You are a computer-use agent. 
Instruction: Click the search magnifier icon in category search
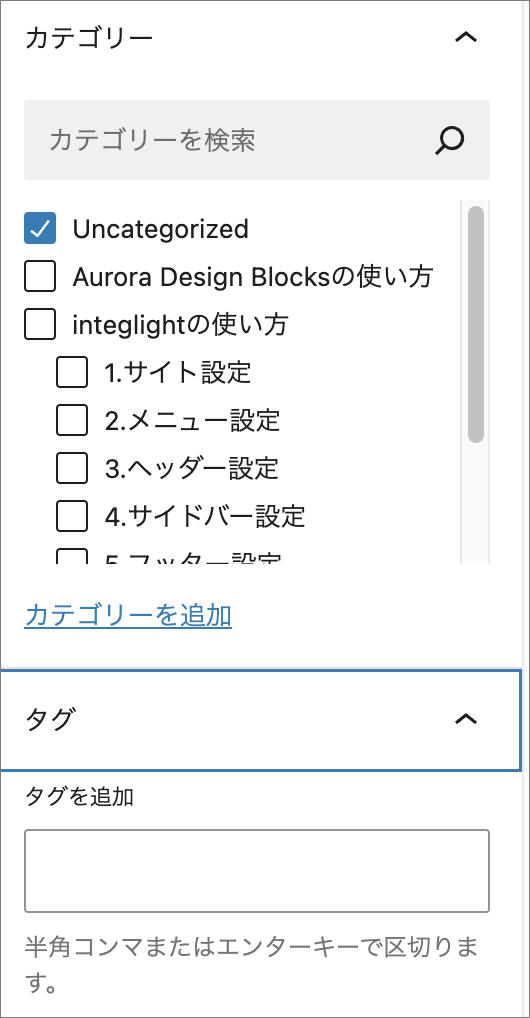click(449, 140)
